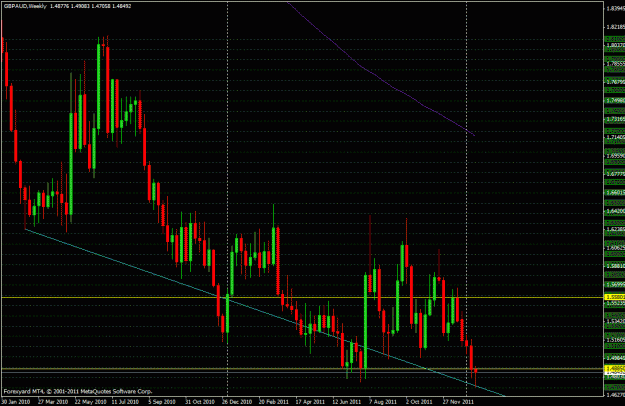Viewport: 625px width, 406px height.
Task: Click the 31 Oct 2010 date label
Action: pos(200,401)
